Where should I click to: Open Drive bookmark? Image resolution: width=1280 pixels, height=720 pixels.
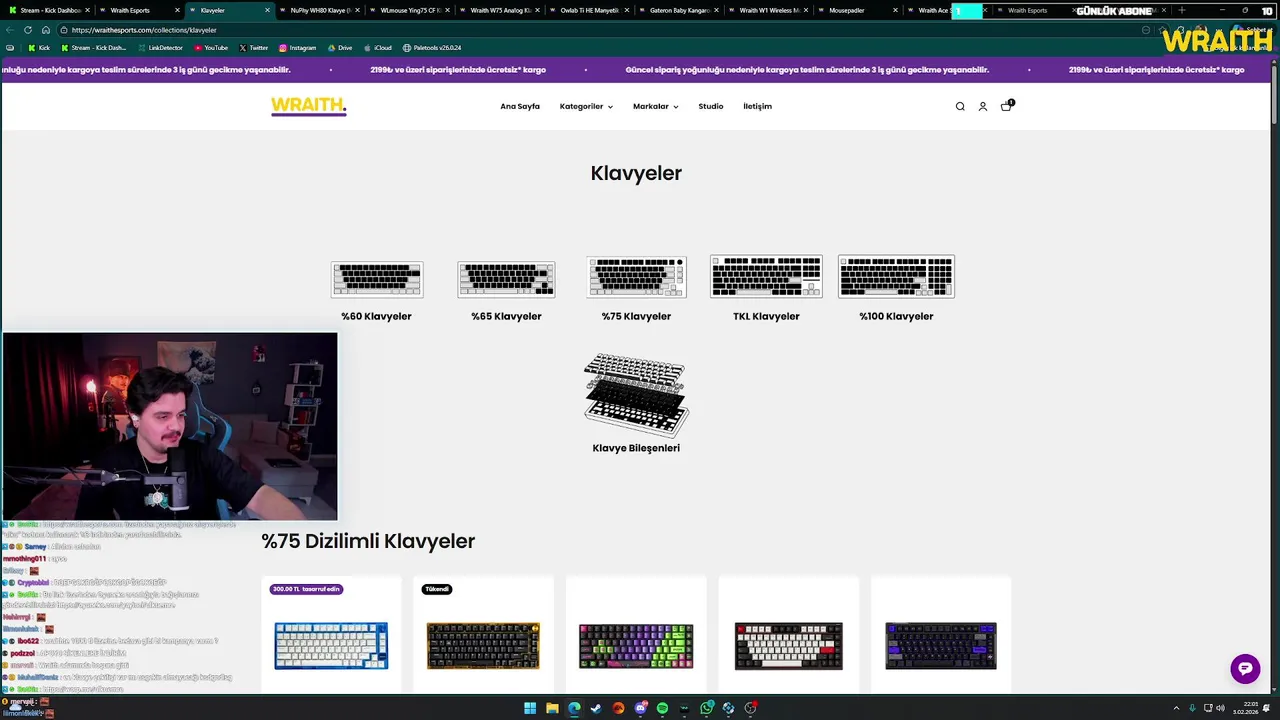(340, 48)
